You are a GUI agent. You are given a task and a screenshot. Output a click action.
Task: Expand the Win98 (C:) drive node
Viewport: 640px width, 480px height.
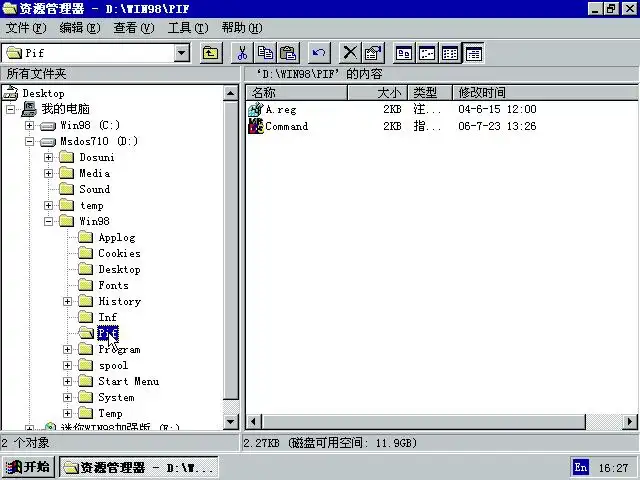point(29,125)
